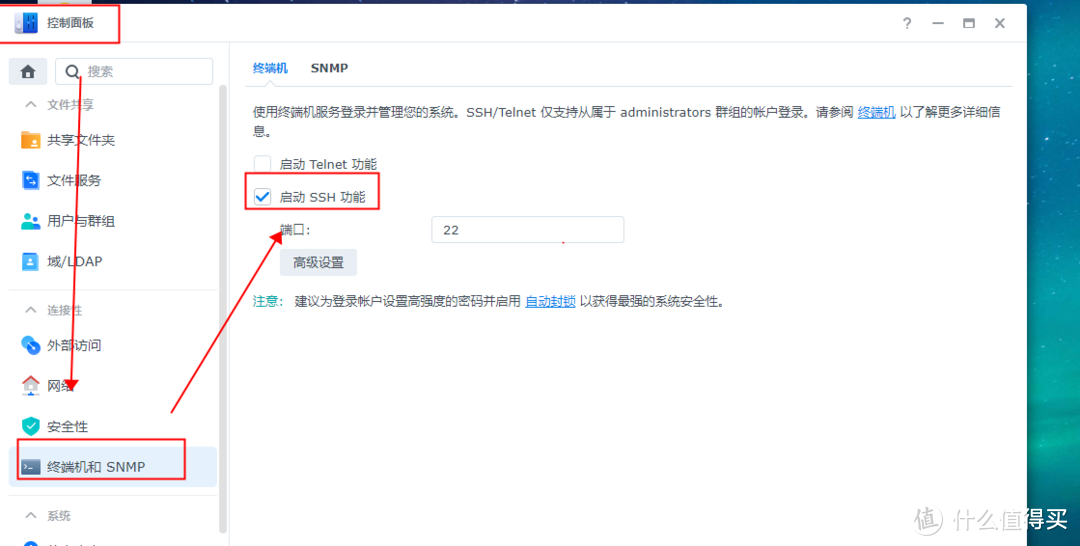Viewport: 1080px width, 546px height.
Task: Close the Control Panel window
Action: click(x=1000, y=23)
